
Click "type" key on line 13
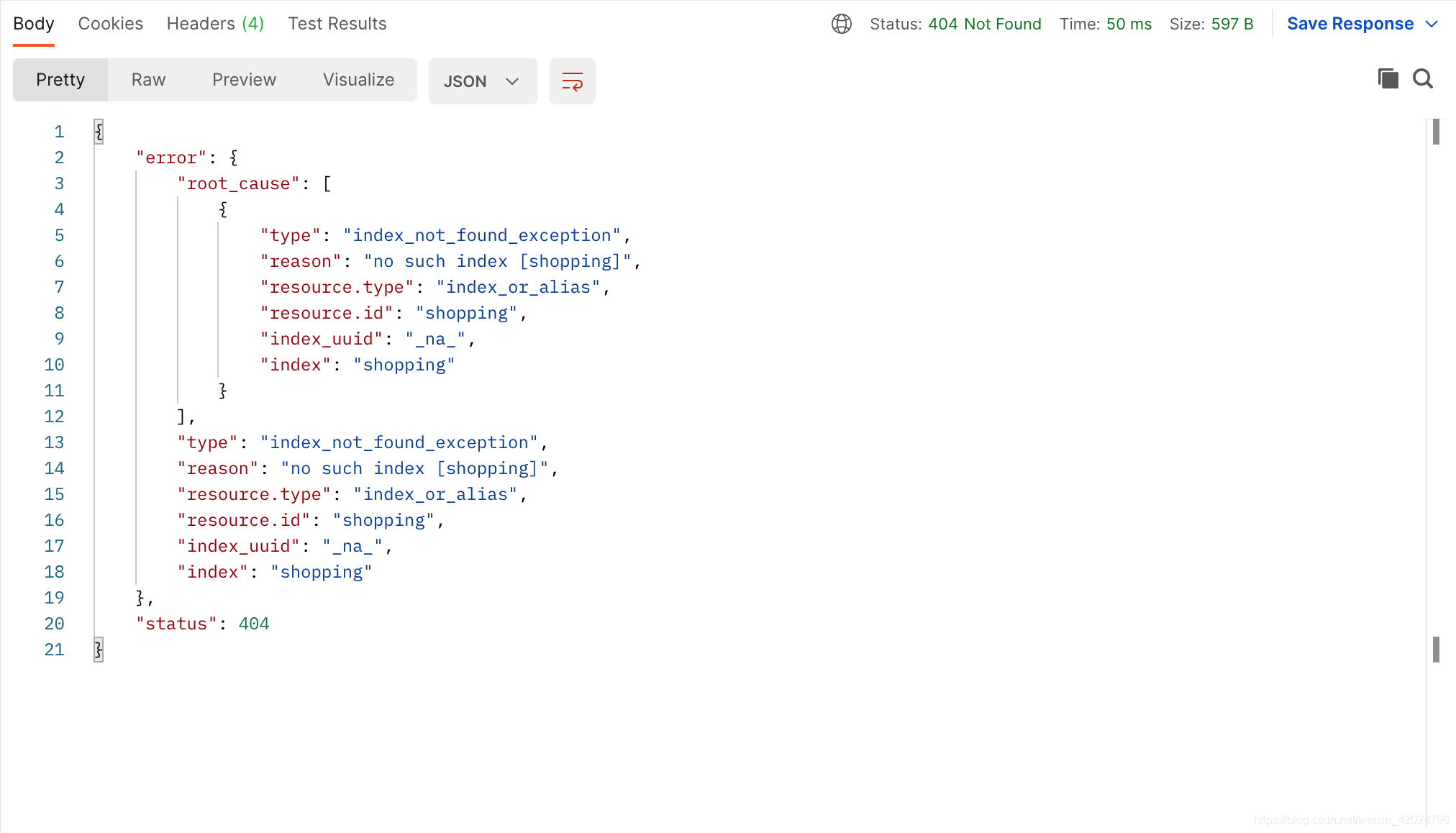click(x=207, y=442)
